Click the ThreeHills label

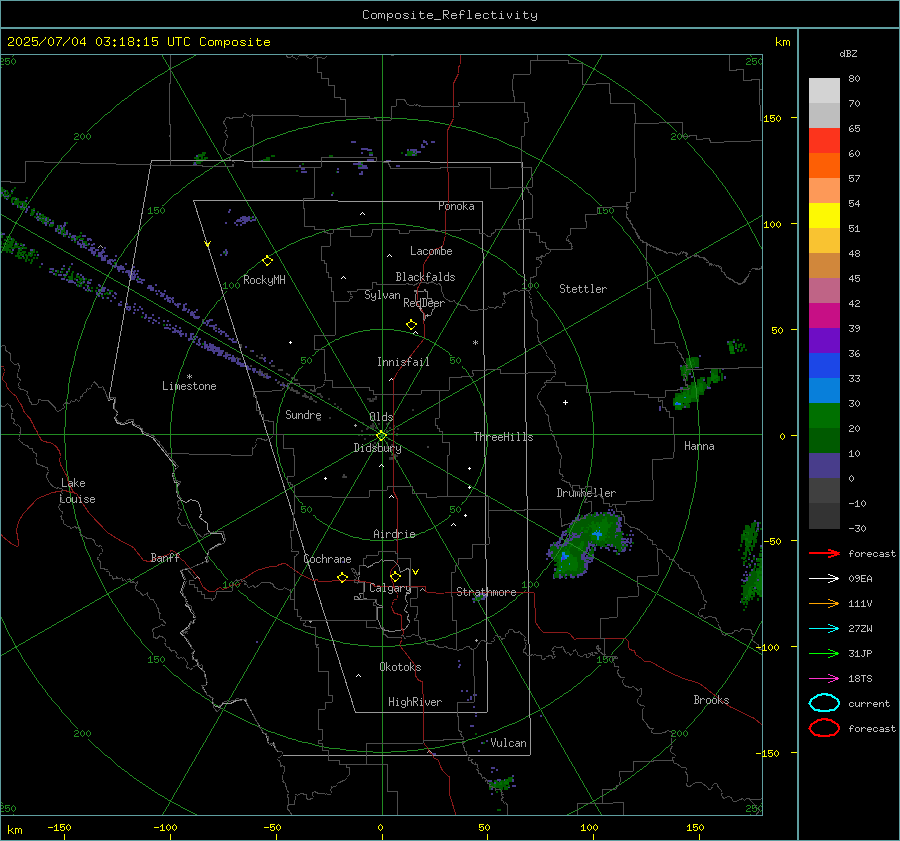(503, 437)
